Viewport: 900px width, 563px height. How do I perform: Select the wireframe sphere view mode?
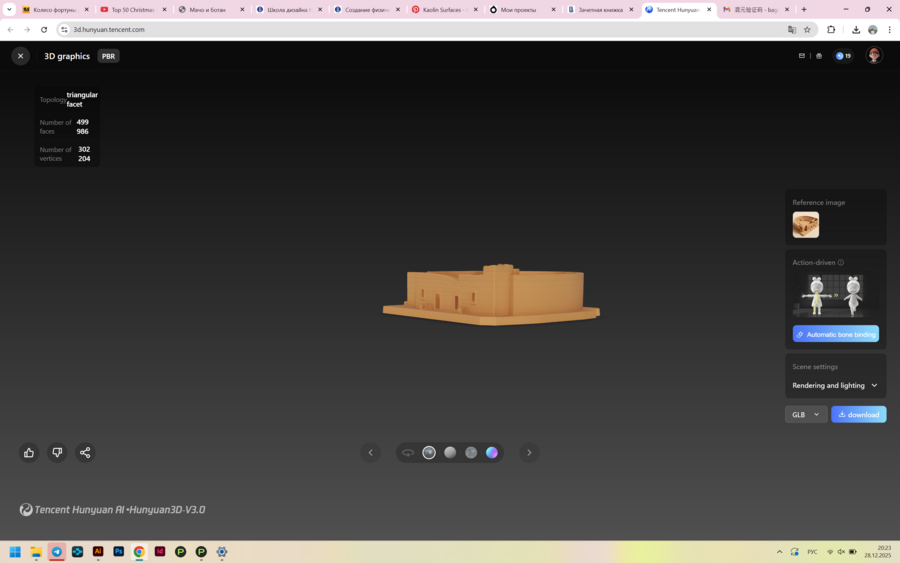coord(471,453)
